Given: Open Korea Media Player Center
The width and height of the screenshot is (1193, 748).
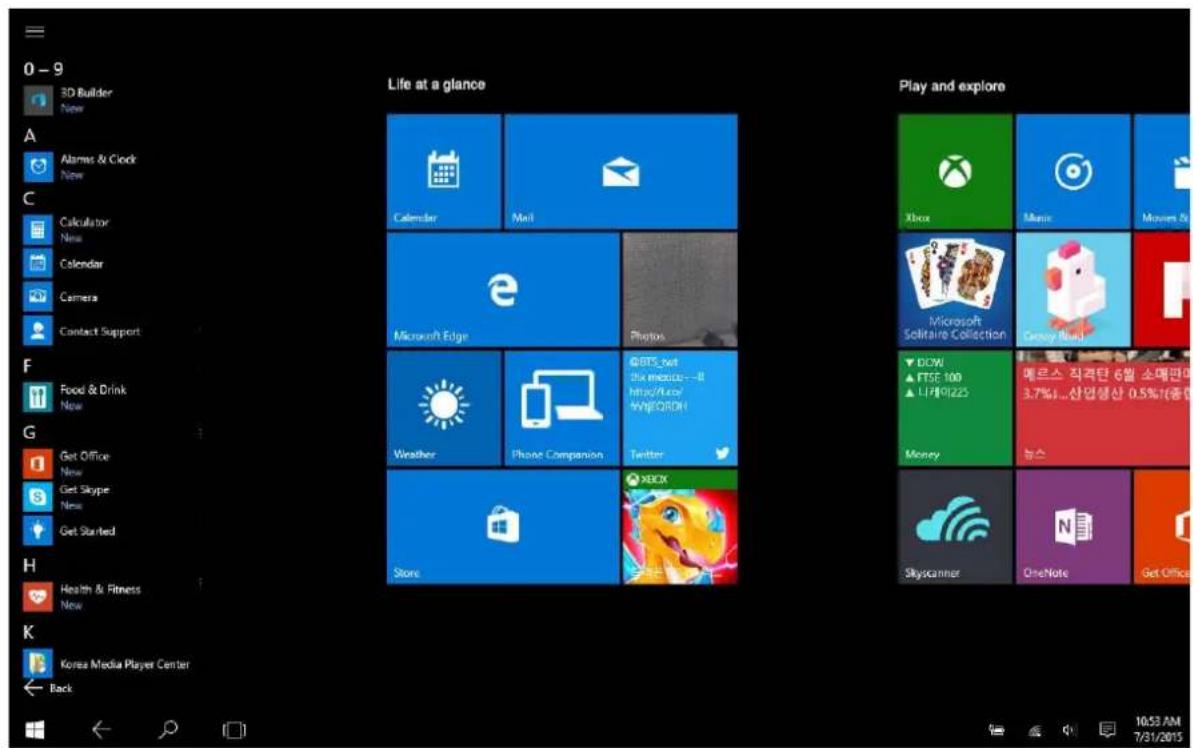Looking at the screenshot, I should click(x=107, y=664).
